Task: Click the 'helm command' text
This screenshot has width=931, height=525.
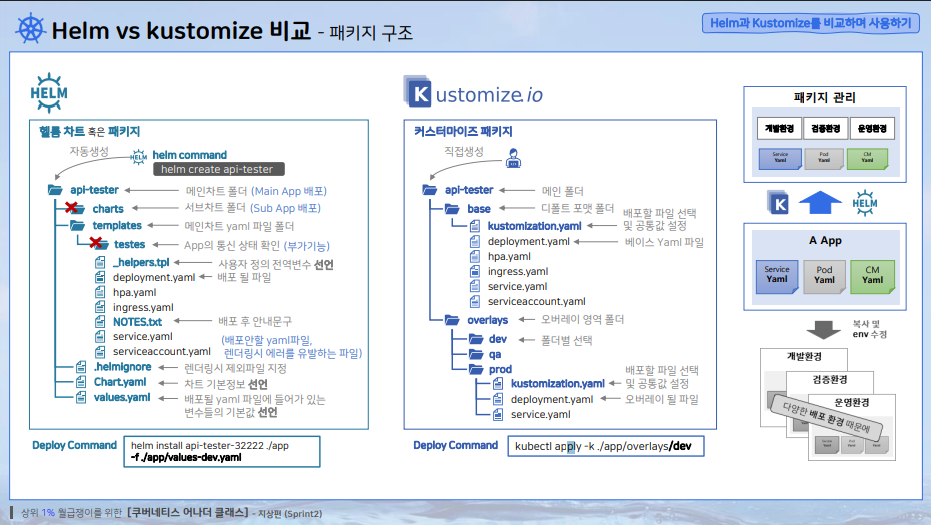Action: pyautogui.click(x=189, y=155)
